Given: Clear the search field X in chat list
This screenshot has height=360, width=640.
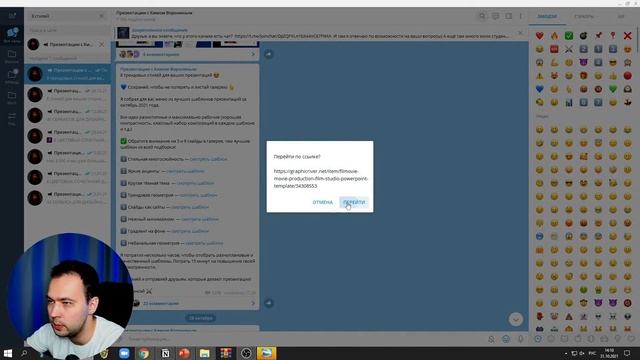Looking at the screenshot, I should (x=101, y=16).
